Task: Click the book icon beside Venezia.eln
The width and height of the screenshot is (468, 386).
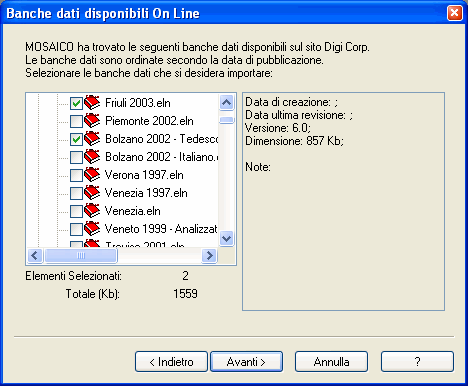Action: [92, 211]
